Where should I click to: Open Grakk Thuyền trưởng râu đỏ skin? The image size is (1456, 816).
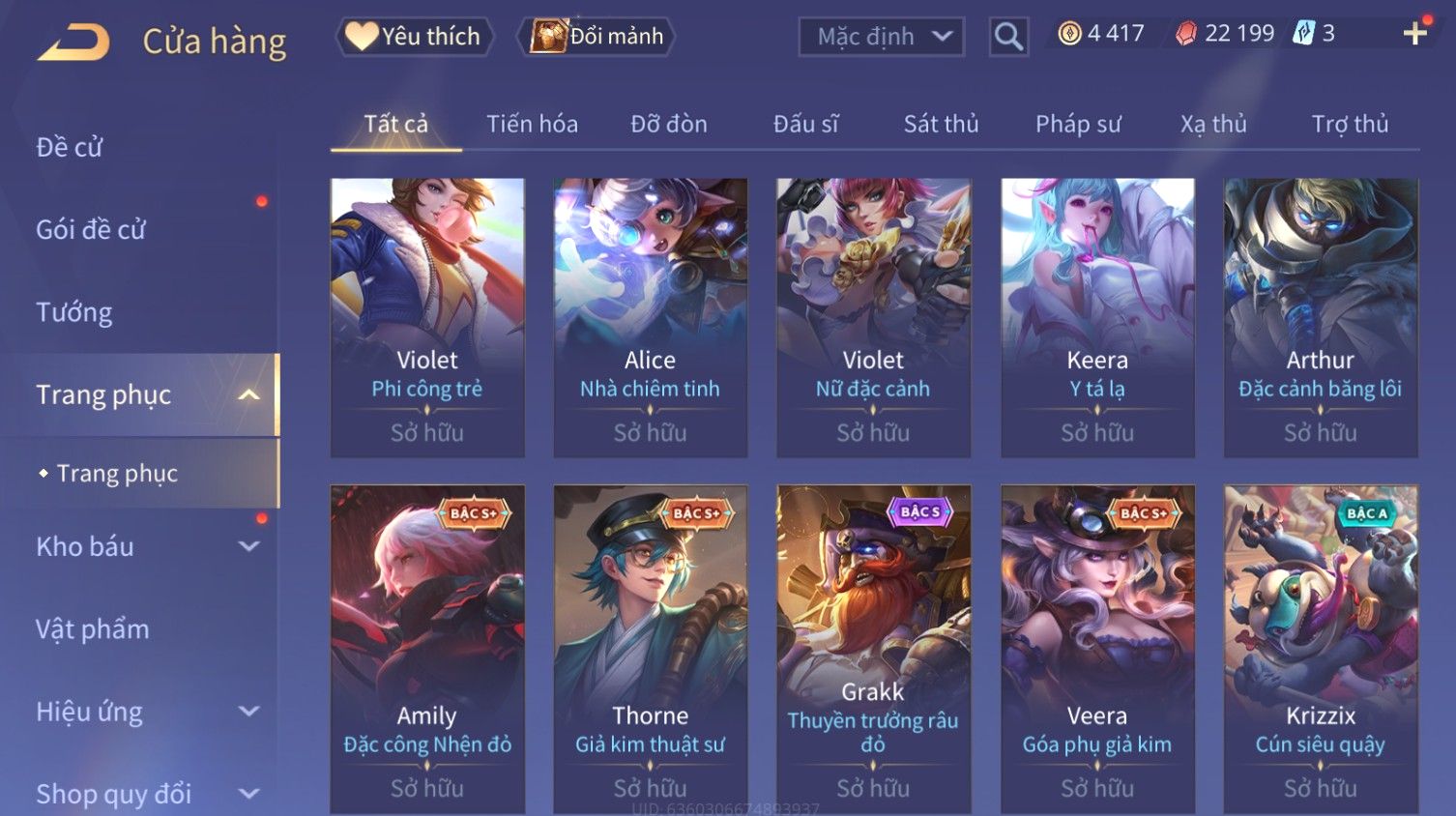(x=873, y=649)
